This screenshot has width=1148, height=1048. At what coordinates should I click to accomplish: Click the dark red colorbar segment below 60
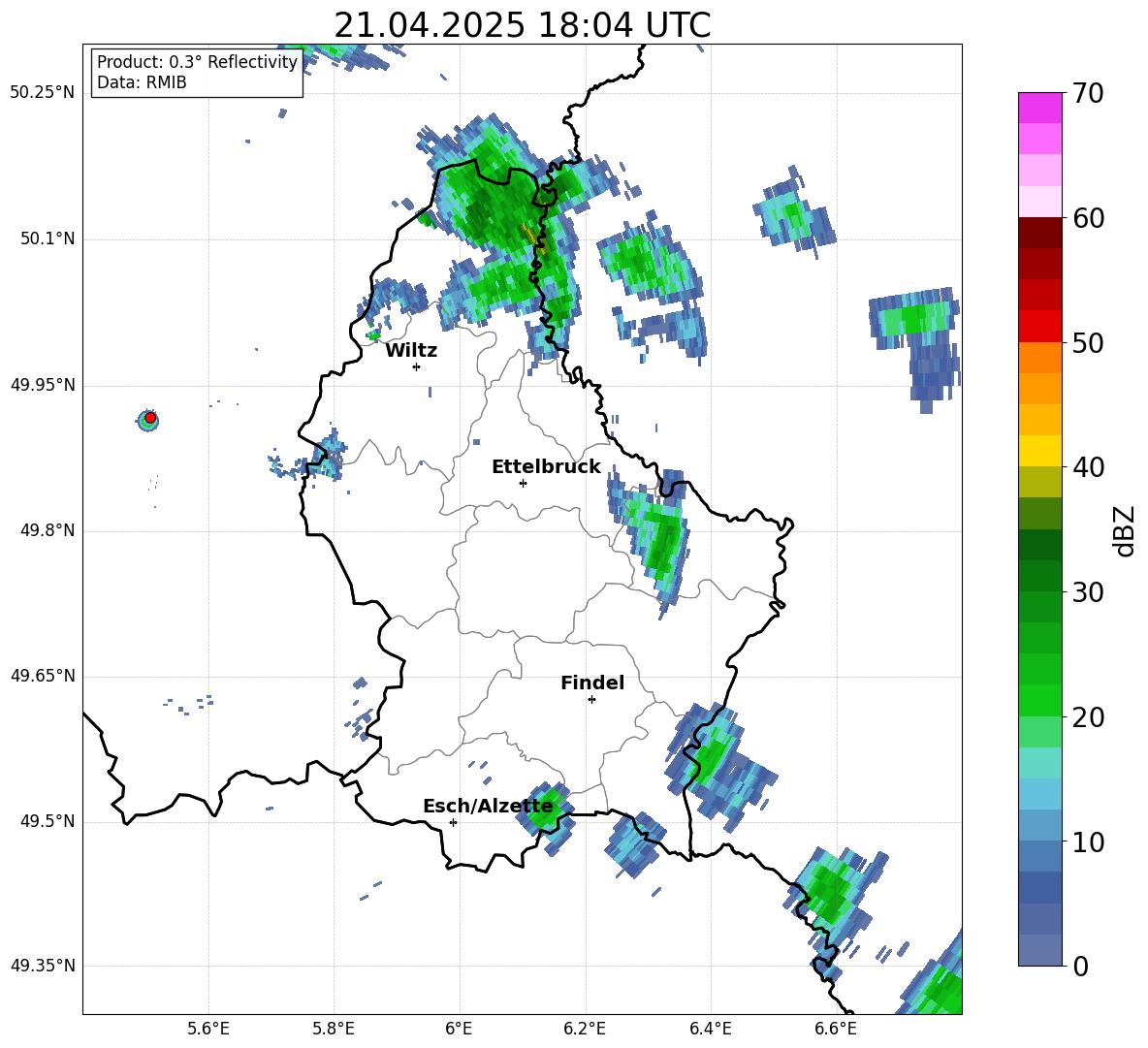click(1039, 233)
